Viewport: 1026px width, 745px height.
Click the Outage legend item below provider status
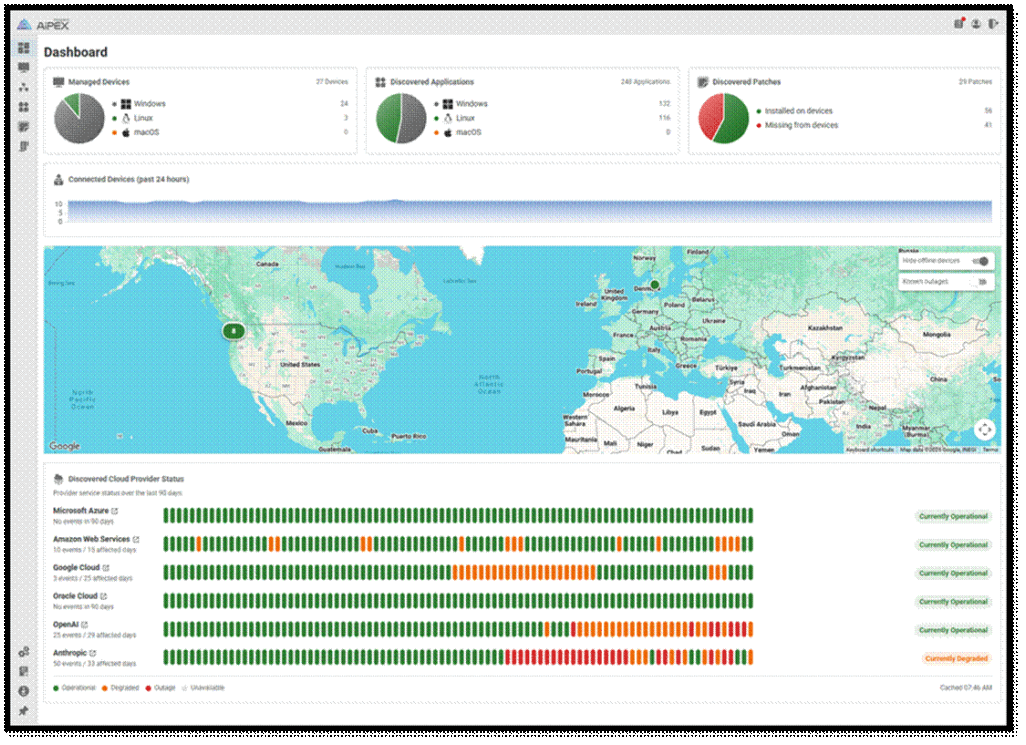[x=161, y=688]
